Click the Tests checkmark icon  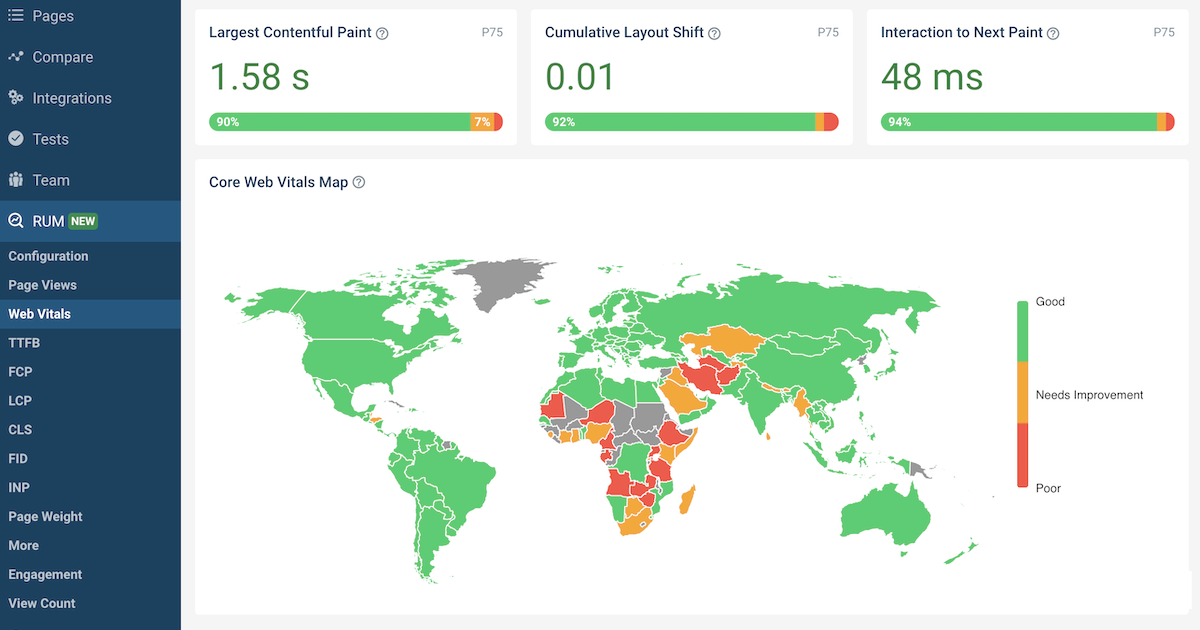tap(16, 139)
